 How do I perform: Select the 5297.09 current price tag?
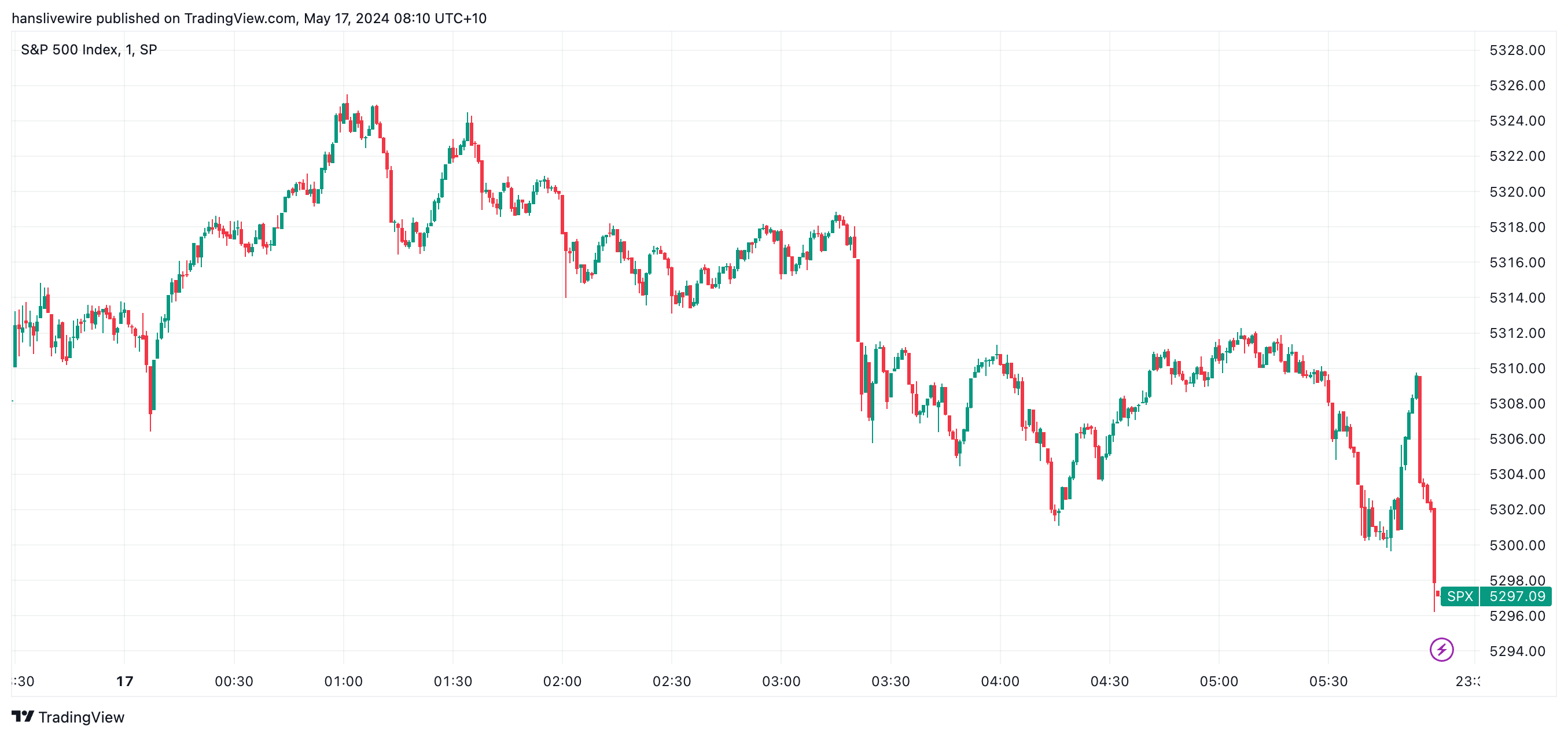click(1517, 596)
